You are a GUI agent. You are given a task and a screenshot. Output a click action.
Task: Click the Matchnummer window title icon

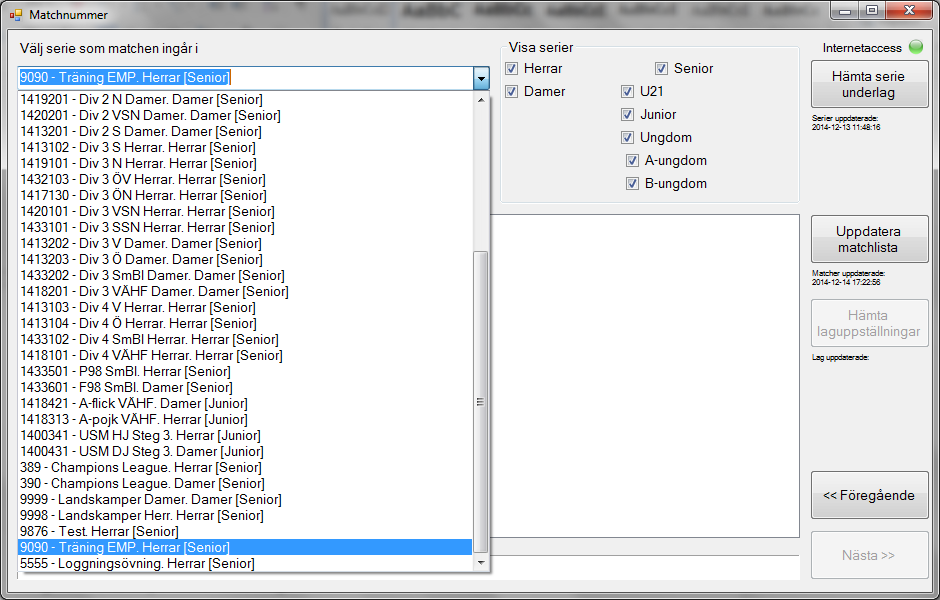16,14
